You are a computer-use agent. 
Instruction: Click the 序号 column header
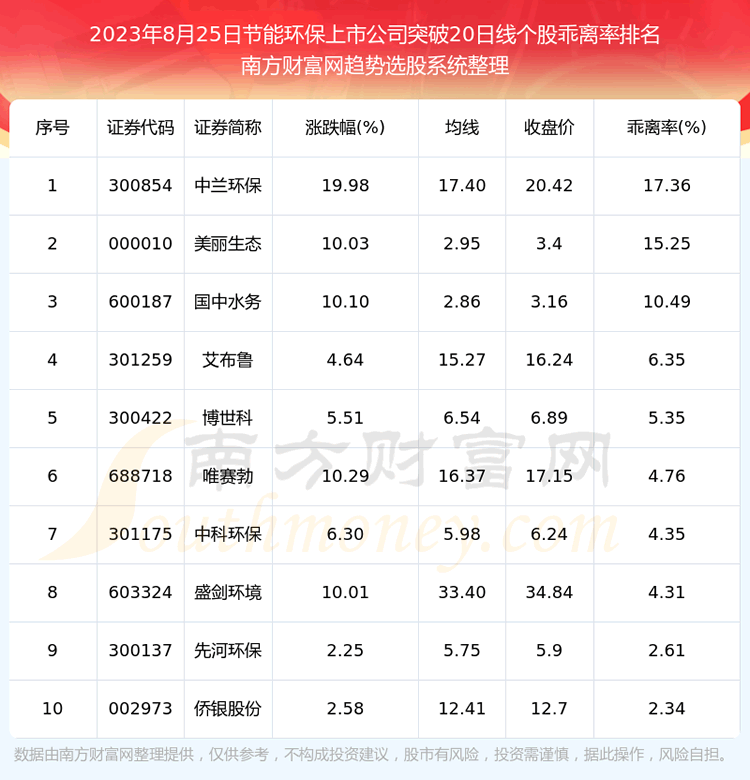[x=52, y=127]
